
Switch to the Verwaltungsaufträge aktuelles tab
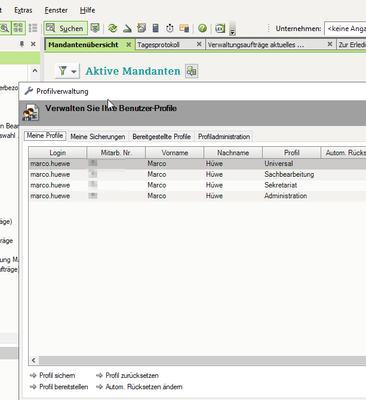[x=256, y=45]
